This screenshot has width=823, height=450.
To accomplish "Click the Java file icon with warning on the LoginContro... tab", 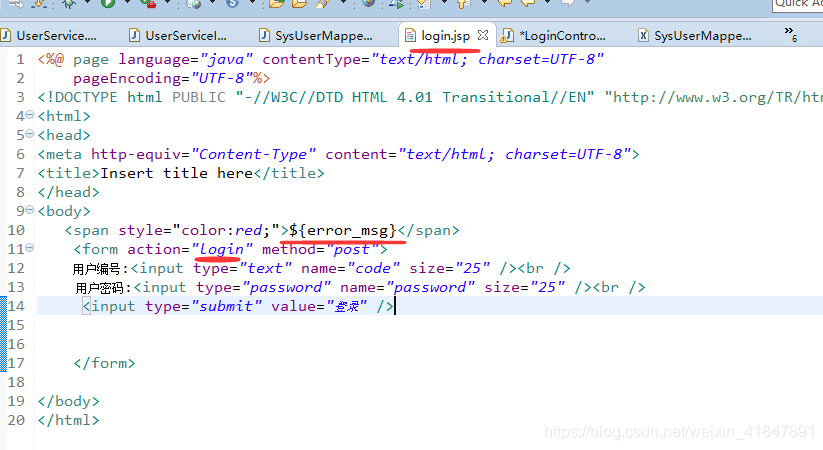I will click(x=507, y=35).
